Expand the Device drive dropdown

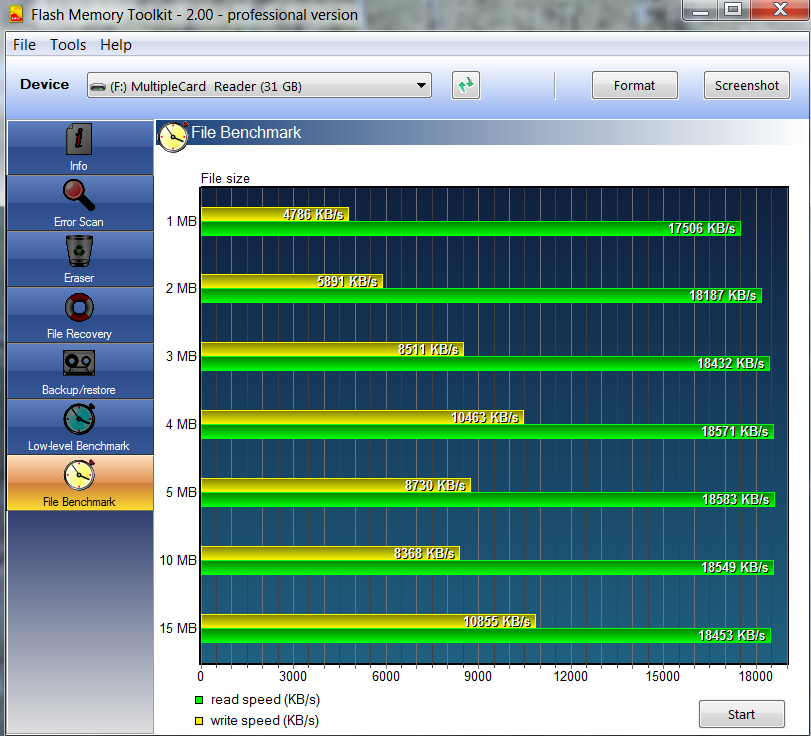tap(422, 86)
